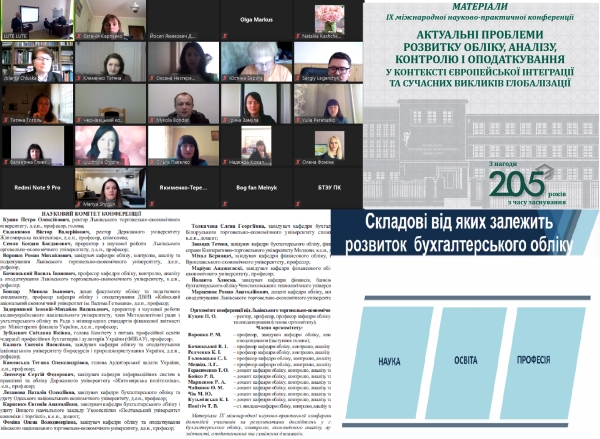600x439 pixels.
Task: Click muted mic icon of Валентина Гливе...
Action: [6, 162]
